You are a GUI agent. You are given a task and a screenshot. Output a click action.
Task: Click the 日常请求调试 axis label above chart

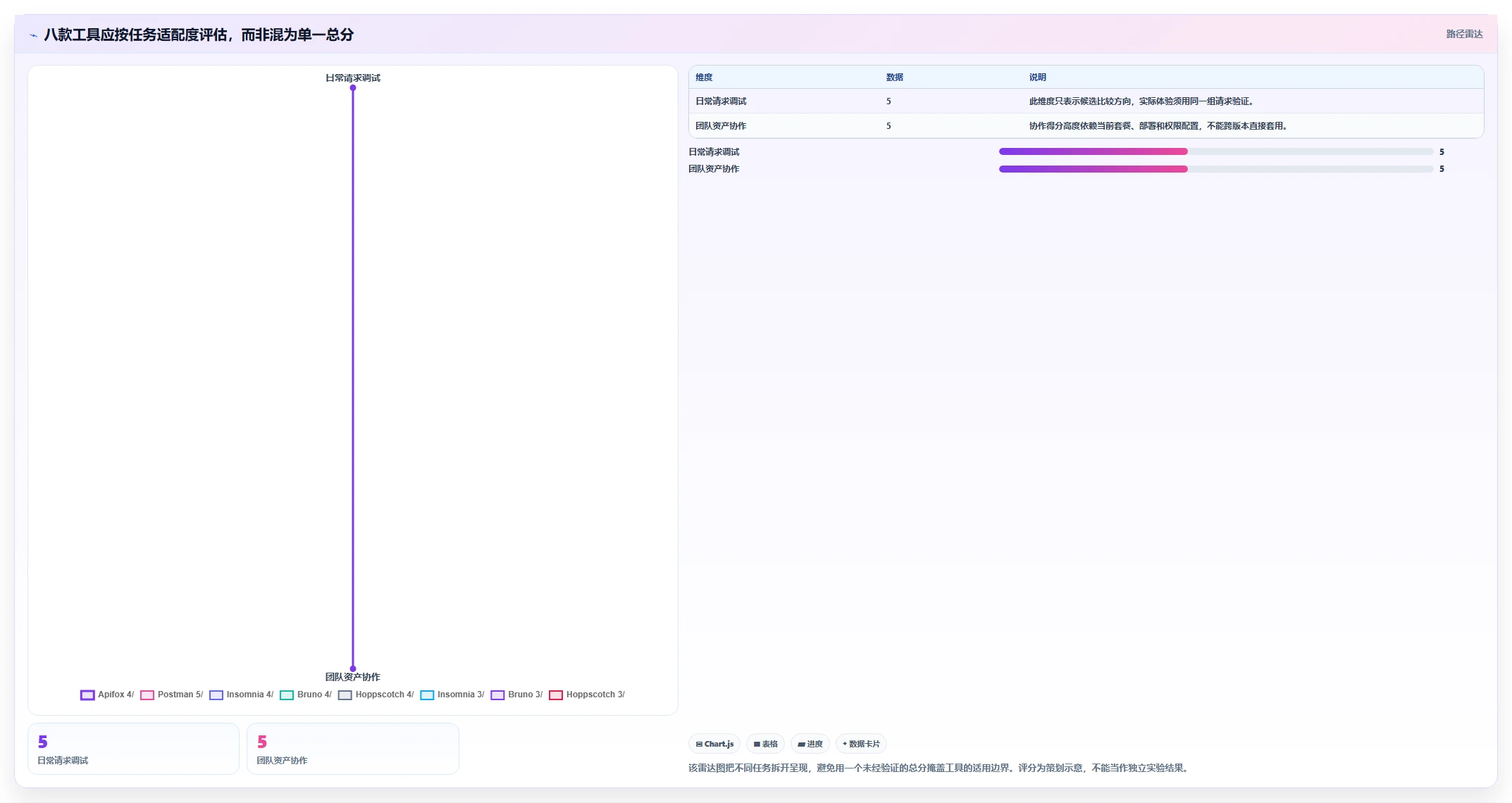point(353,78)
